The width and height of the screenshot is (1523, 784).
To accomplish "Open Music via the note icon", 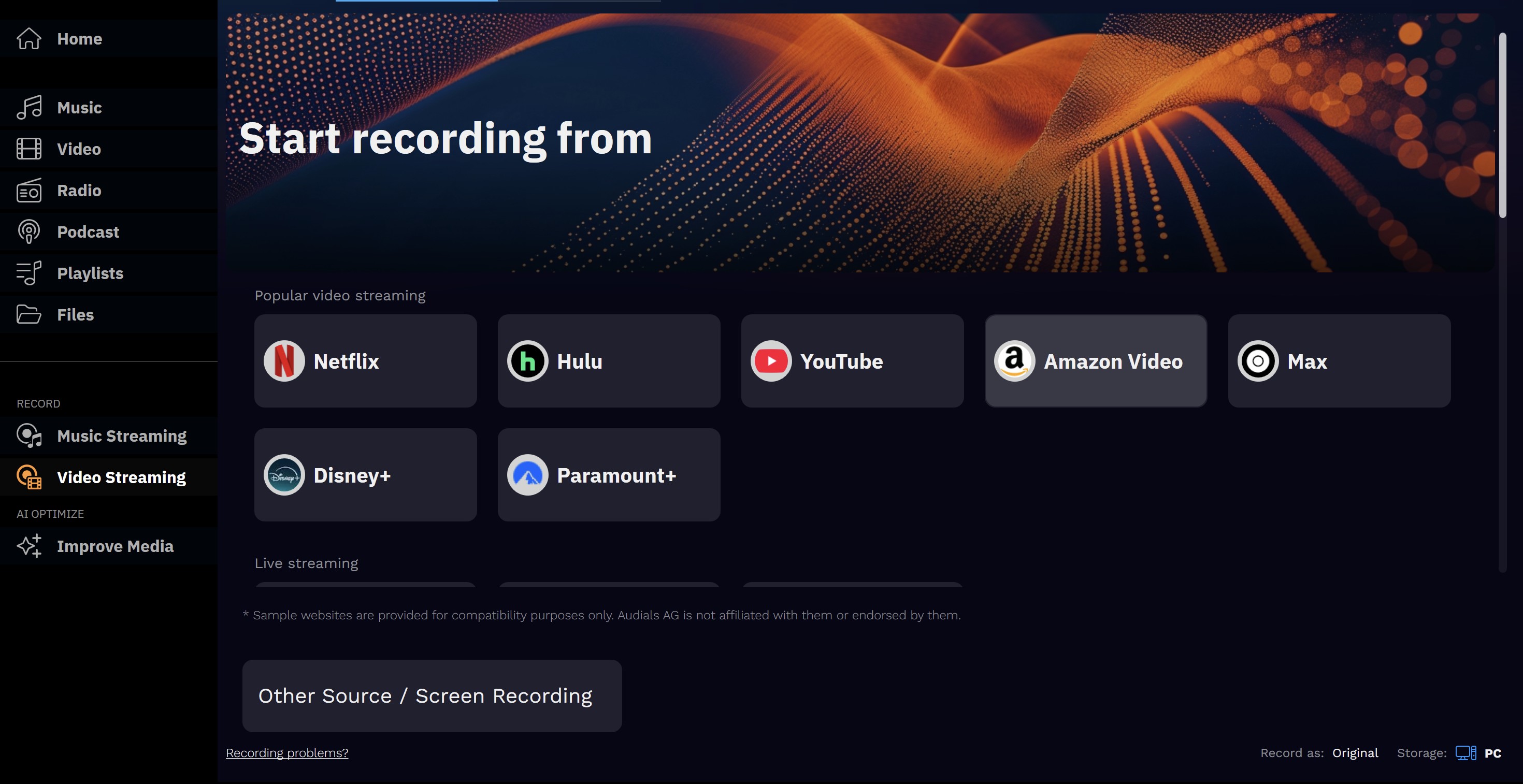I will coord(28,108).
